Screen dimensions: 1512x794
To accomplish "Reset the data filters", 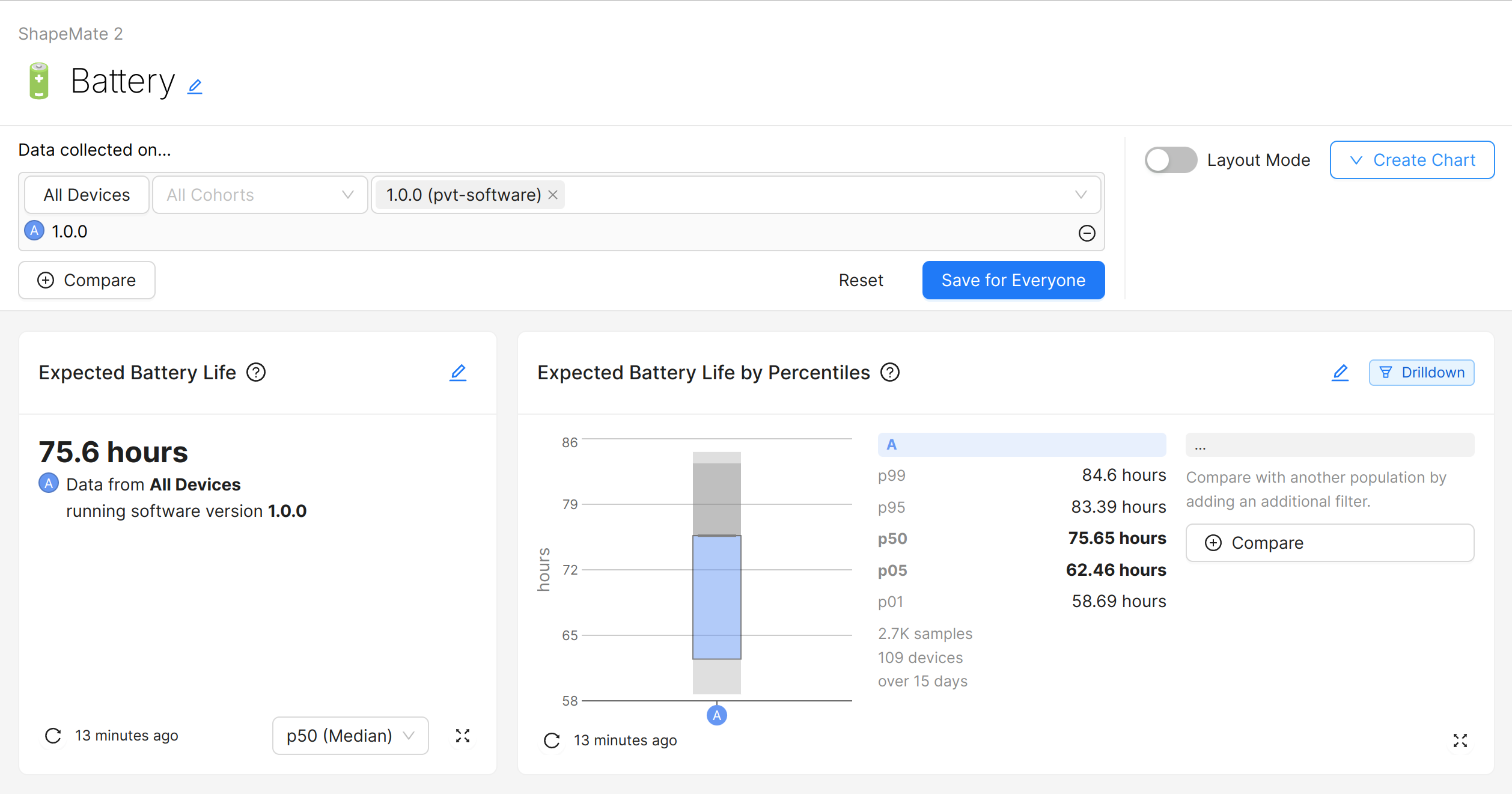I will coord(861,280).
